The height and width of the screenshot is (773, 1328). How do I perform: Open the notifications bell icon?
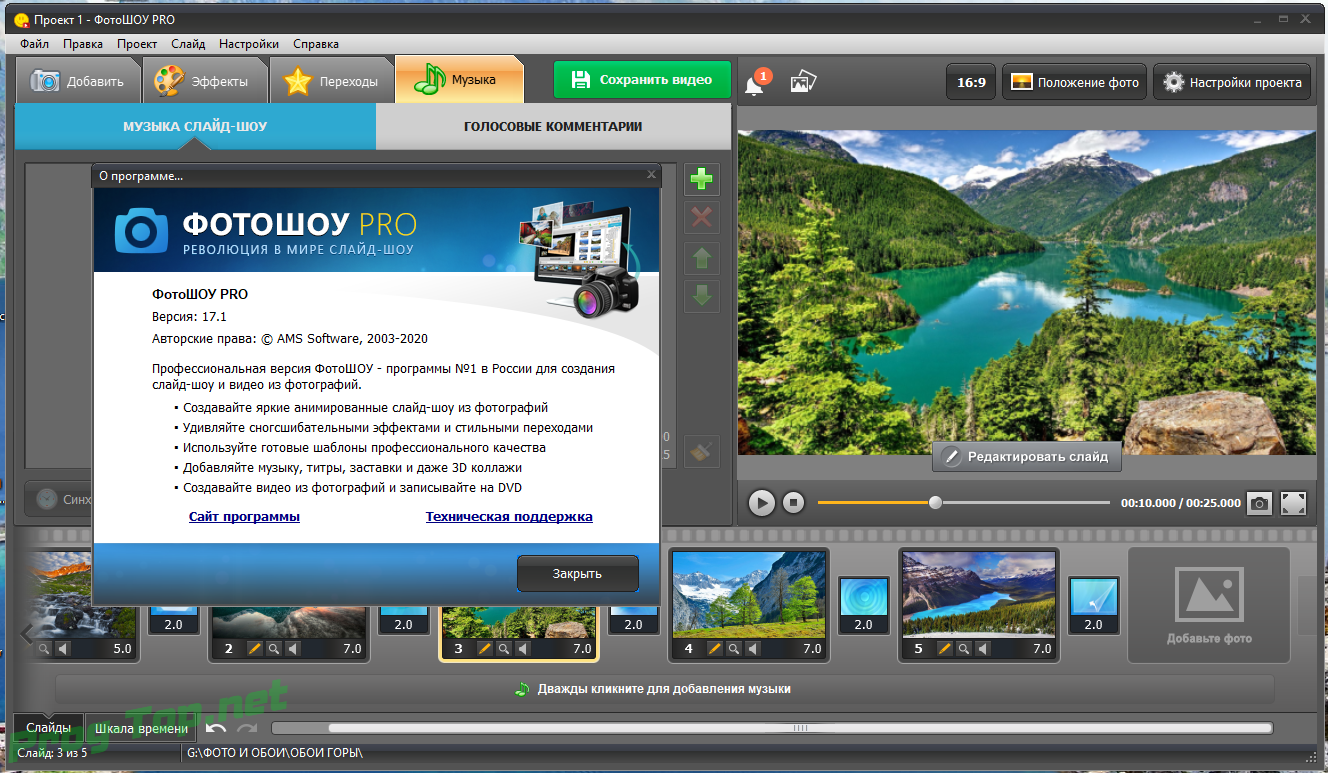pyautogui.click(x=755, y=84)
